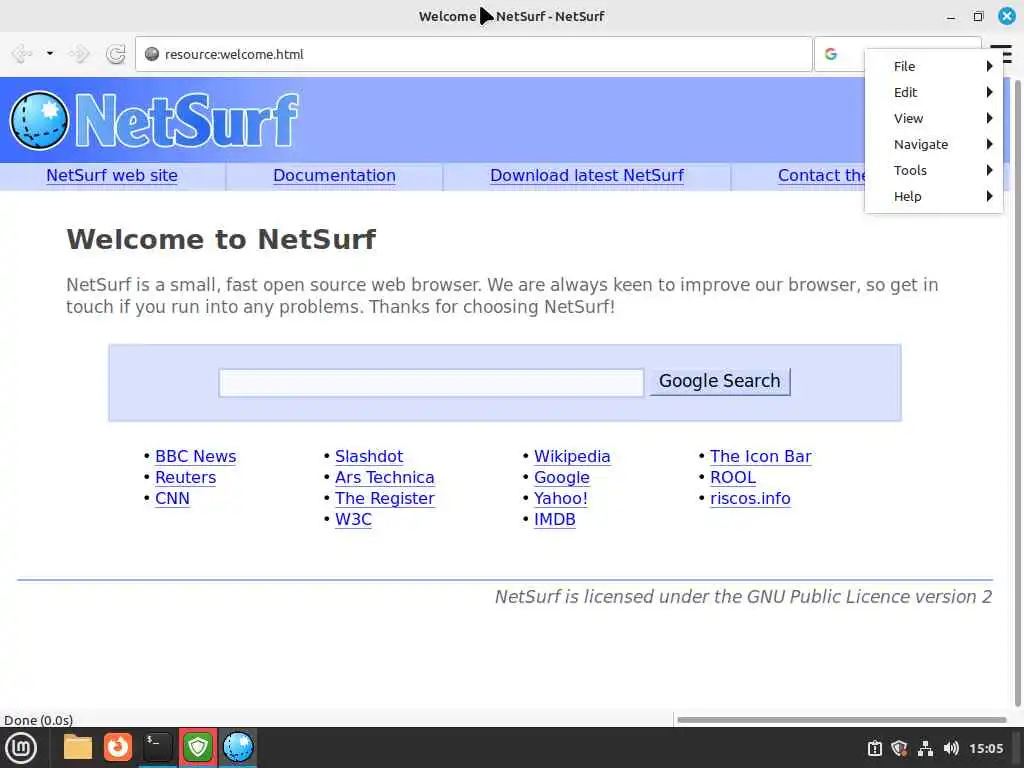
Task: Click the page search text field
Action: click(431, 383)
